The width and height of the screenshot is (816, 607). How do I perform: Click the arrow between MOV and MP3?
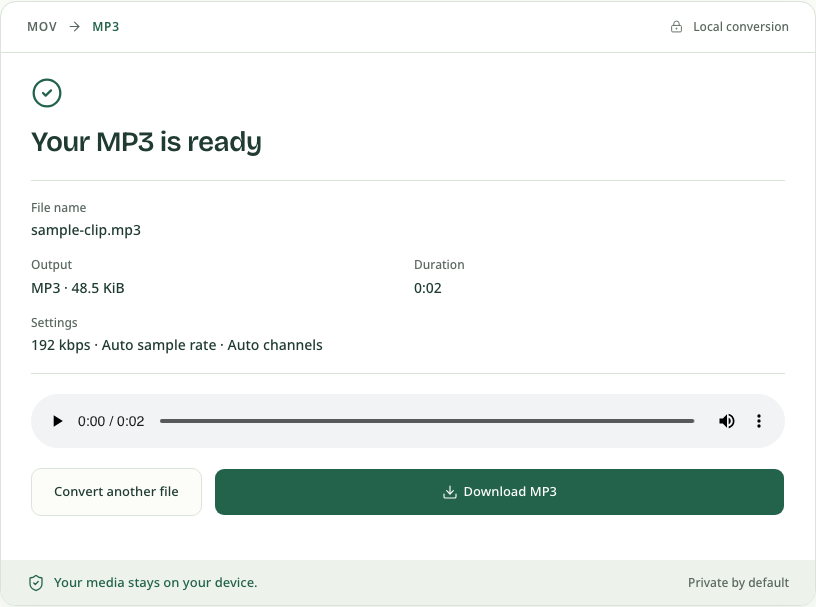point(75,27)
